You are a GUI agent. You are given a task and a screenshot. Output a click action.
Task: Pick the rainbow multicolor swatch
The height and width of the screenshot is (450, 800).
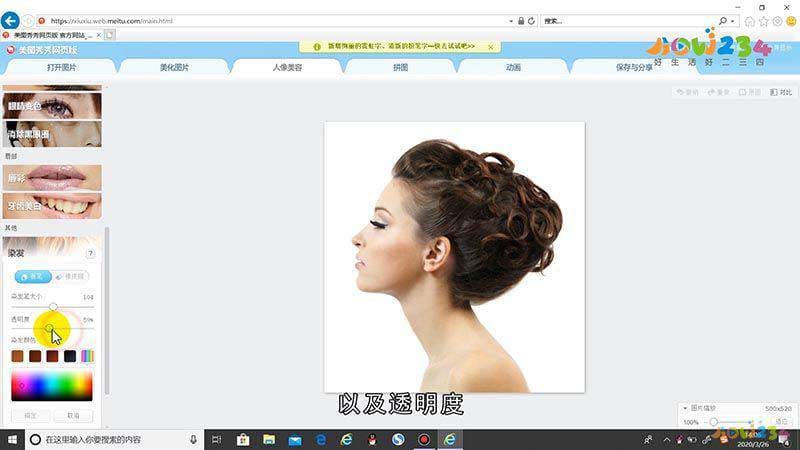87,356
